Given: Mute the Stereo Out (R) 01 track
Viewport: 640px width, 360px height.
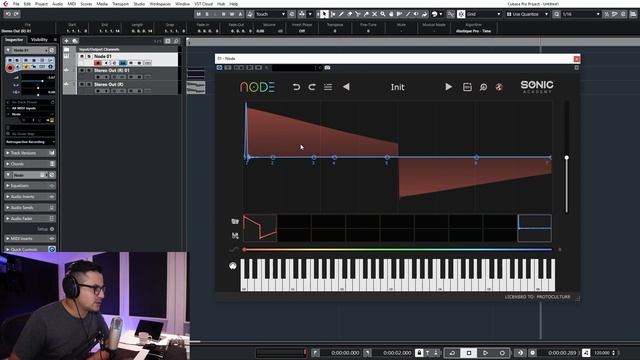Looking at the screenshot, I should click(x=82, y=70).
